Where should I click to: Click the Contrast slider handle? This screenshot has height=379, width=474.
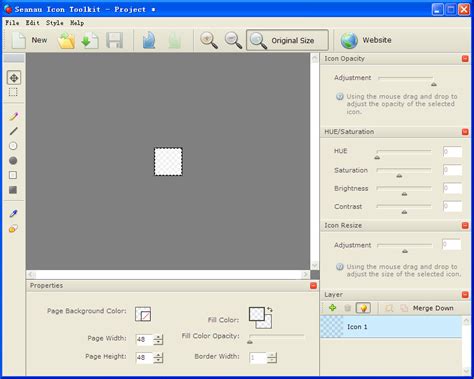[x=404, y=212]
